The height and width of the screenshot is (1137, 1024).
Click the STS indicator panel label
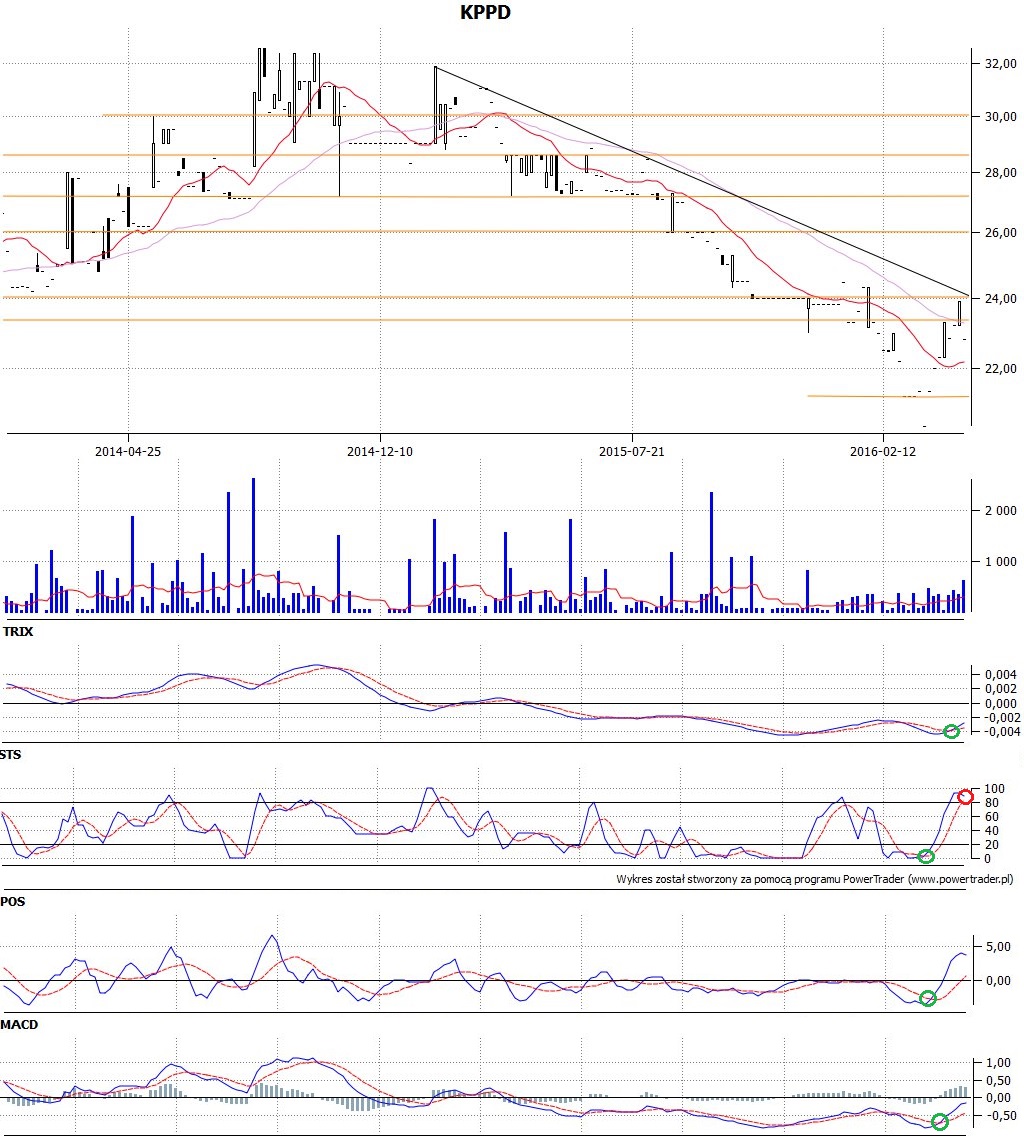click(11, 755)
